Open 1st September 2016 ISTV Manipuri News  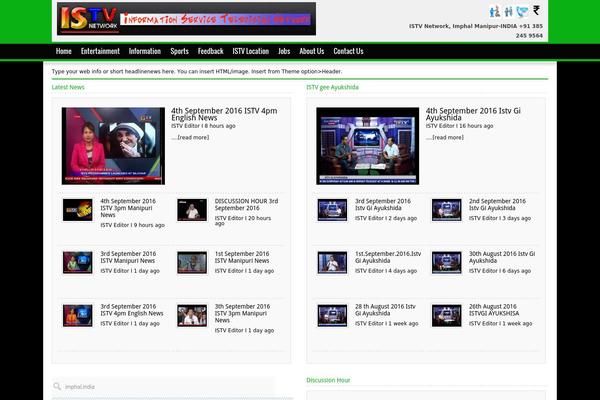(x=242, y=257)
